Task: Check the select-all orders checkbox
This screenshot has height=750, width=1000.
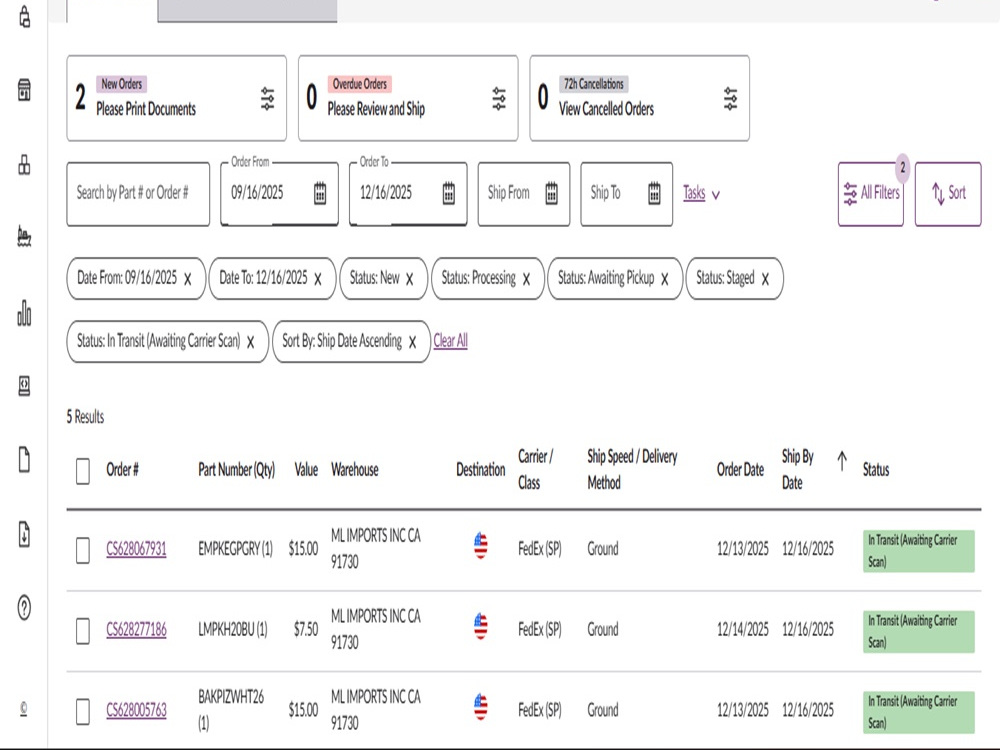Action: [x=83, y=471]
